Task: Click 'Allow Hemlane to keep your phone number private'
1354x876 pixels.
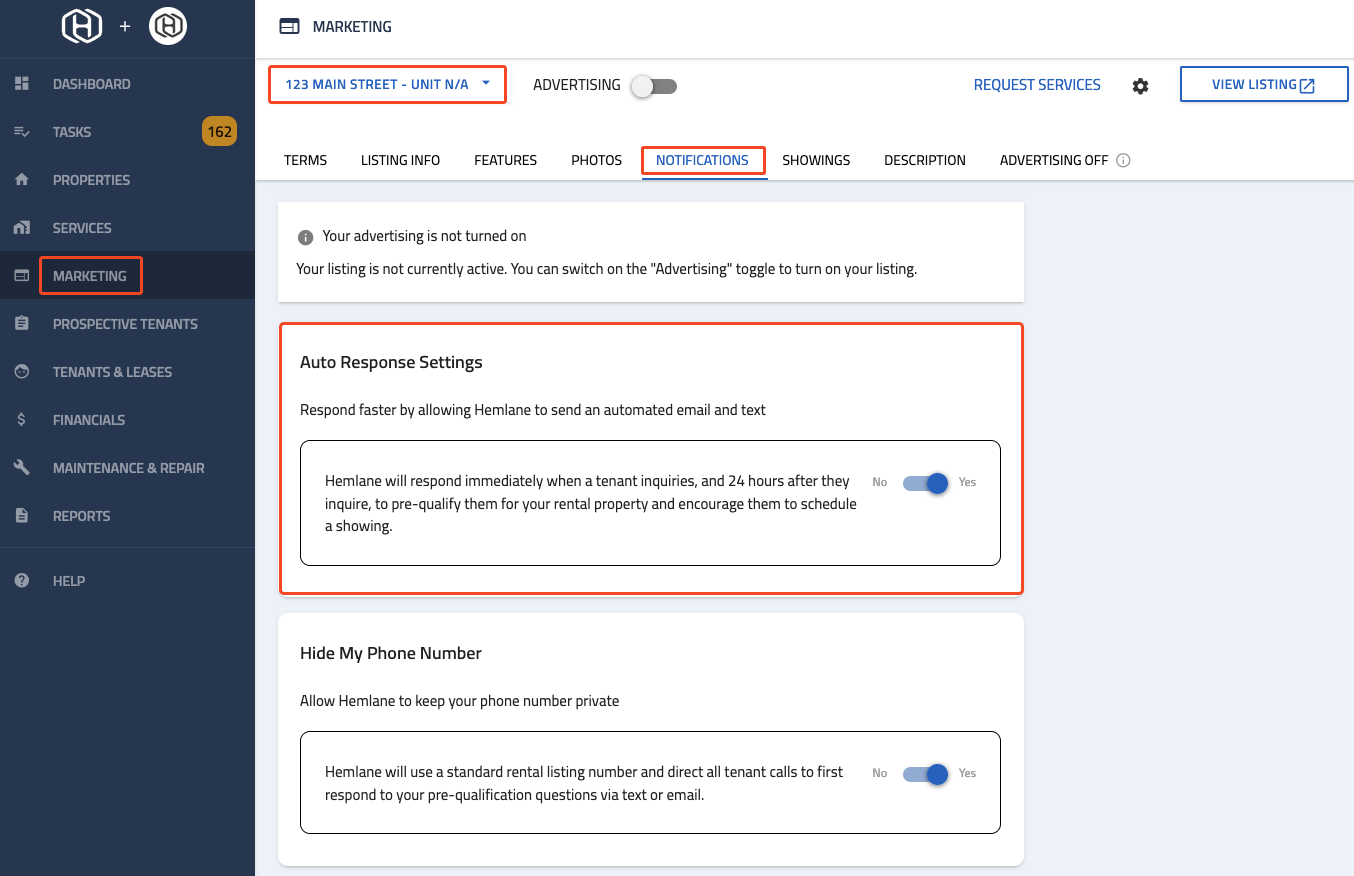Action: pos(460,701)
